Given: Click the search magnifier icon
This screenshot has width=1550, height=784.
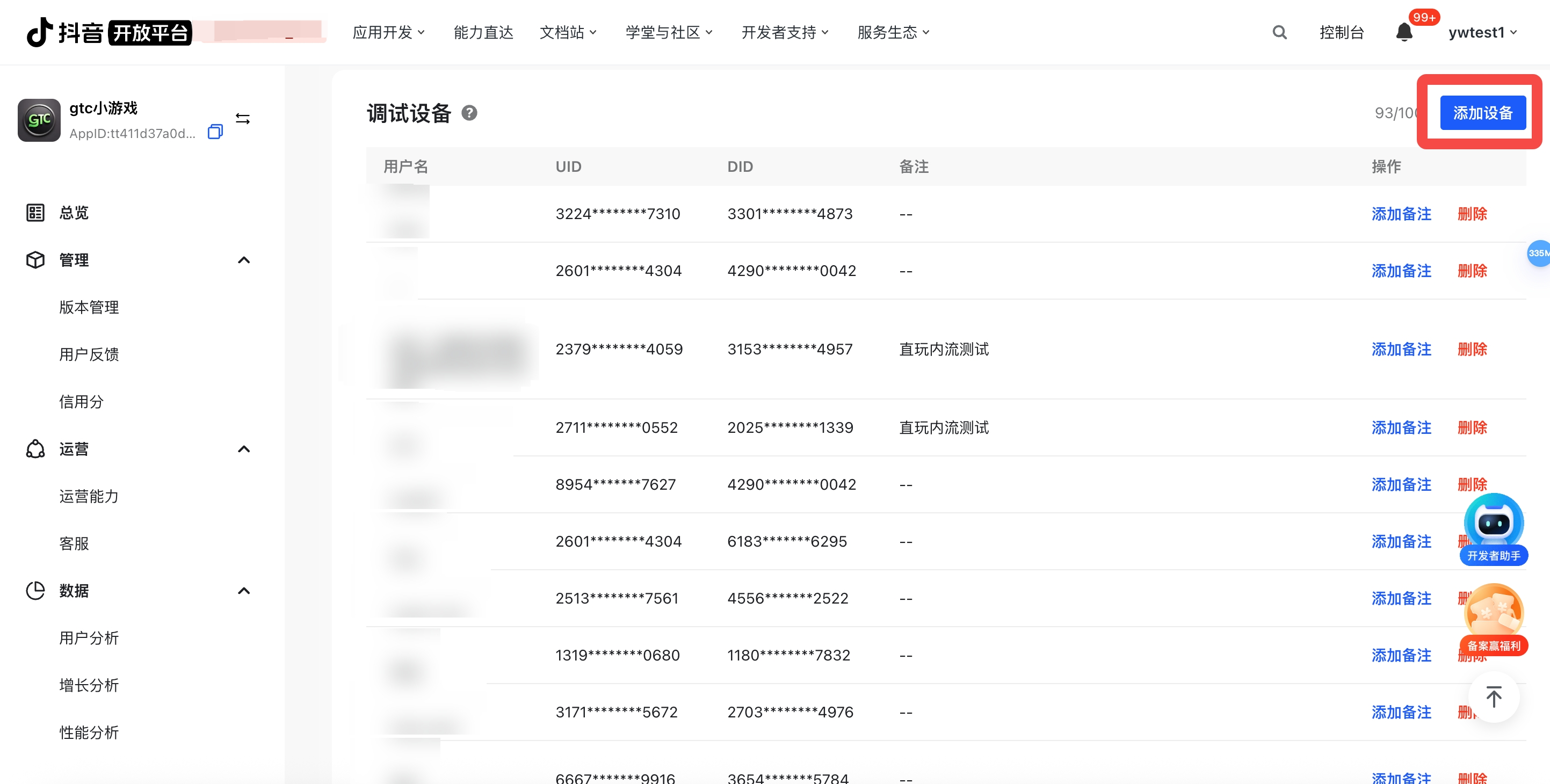Looking at the screenshot, I should click(1279, 33).
